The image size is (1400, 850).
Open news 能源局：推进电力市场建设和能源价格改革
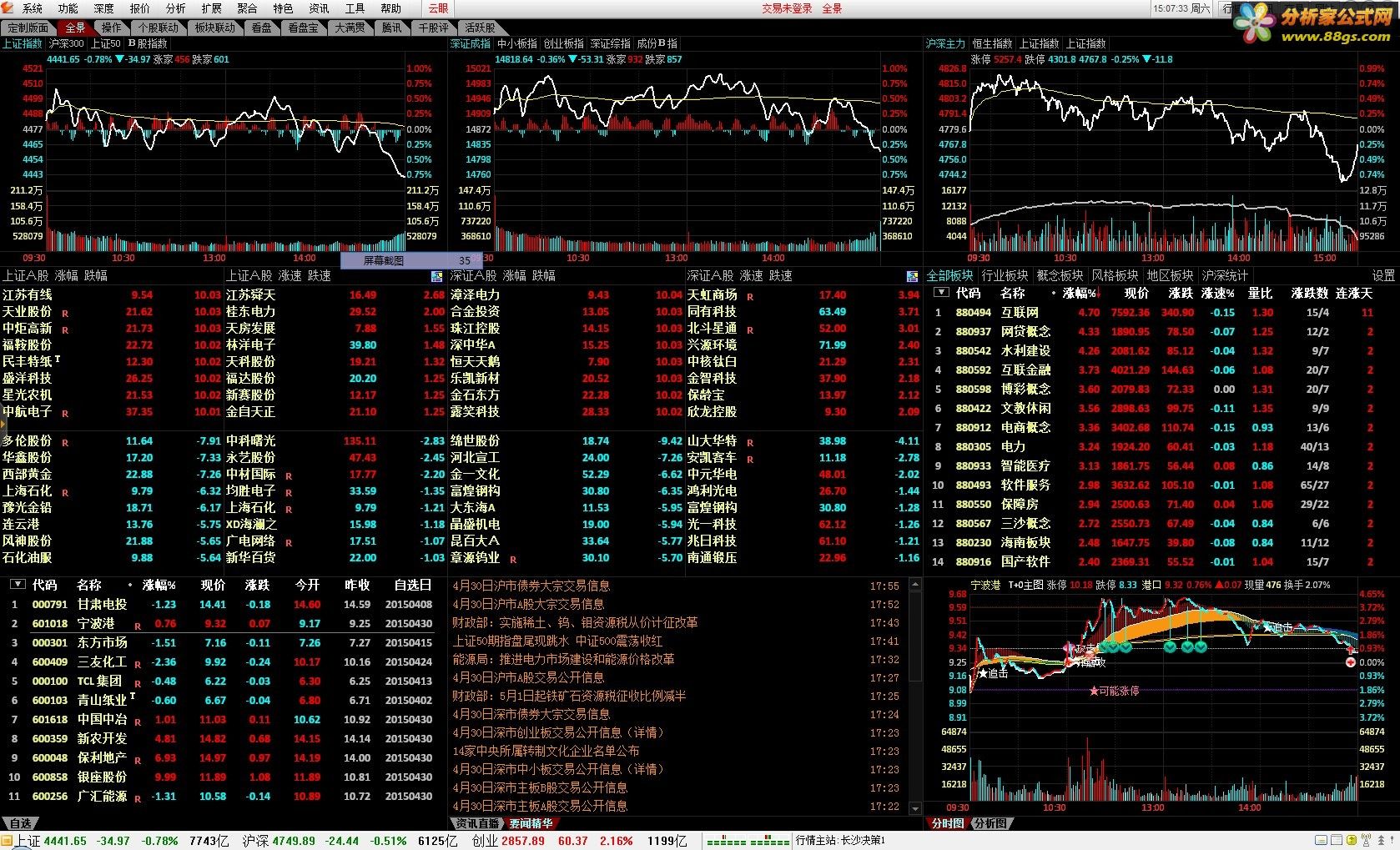coord(563,659)
